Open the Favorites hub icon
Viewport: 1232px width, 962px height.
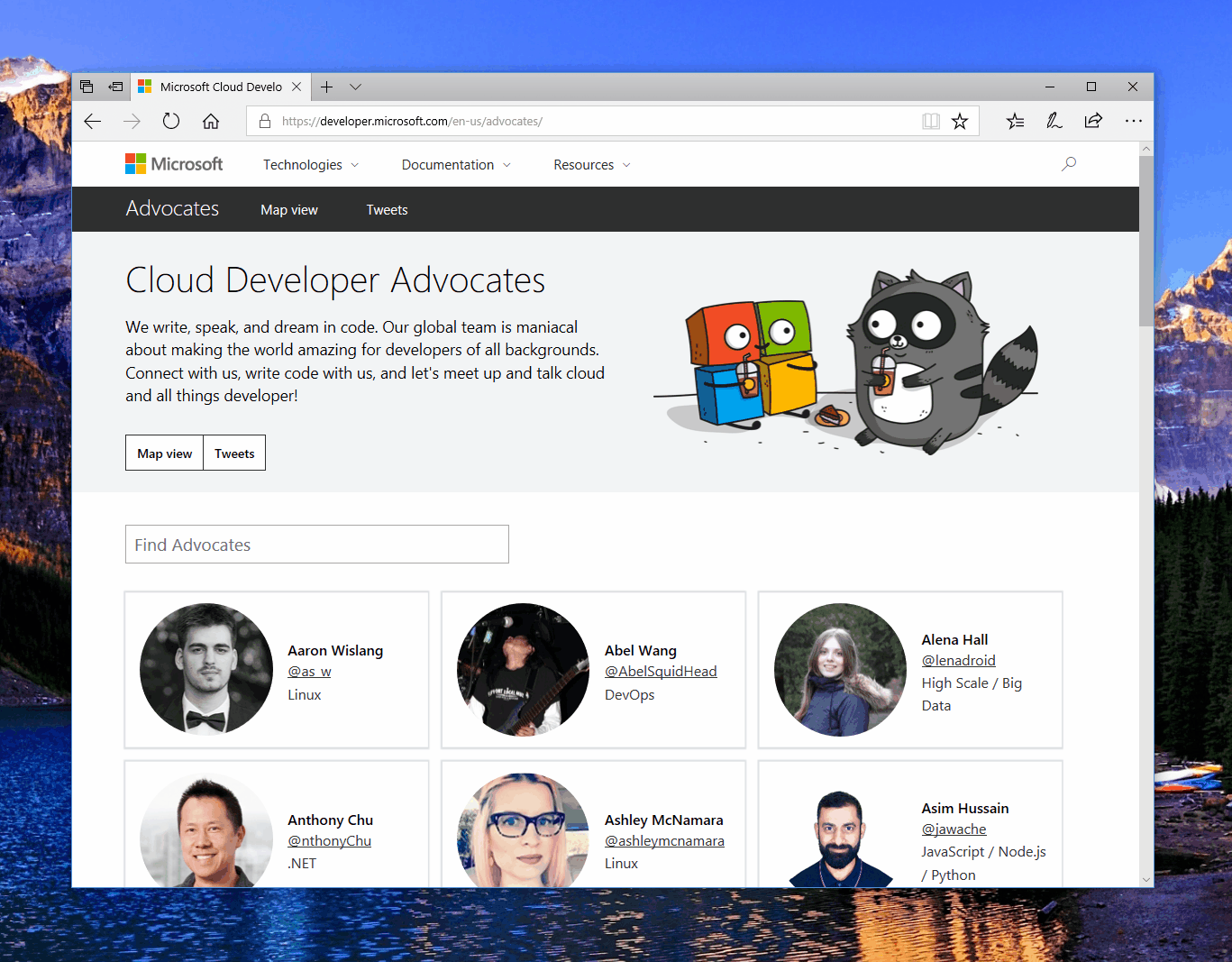1016,122
